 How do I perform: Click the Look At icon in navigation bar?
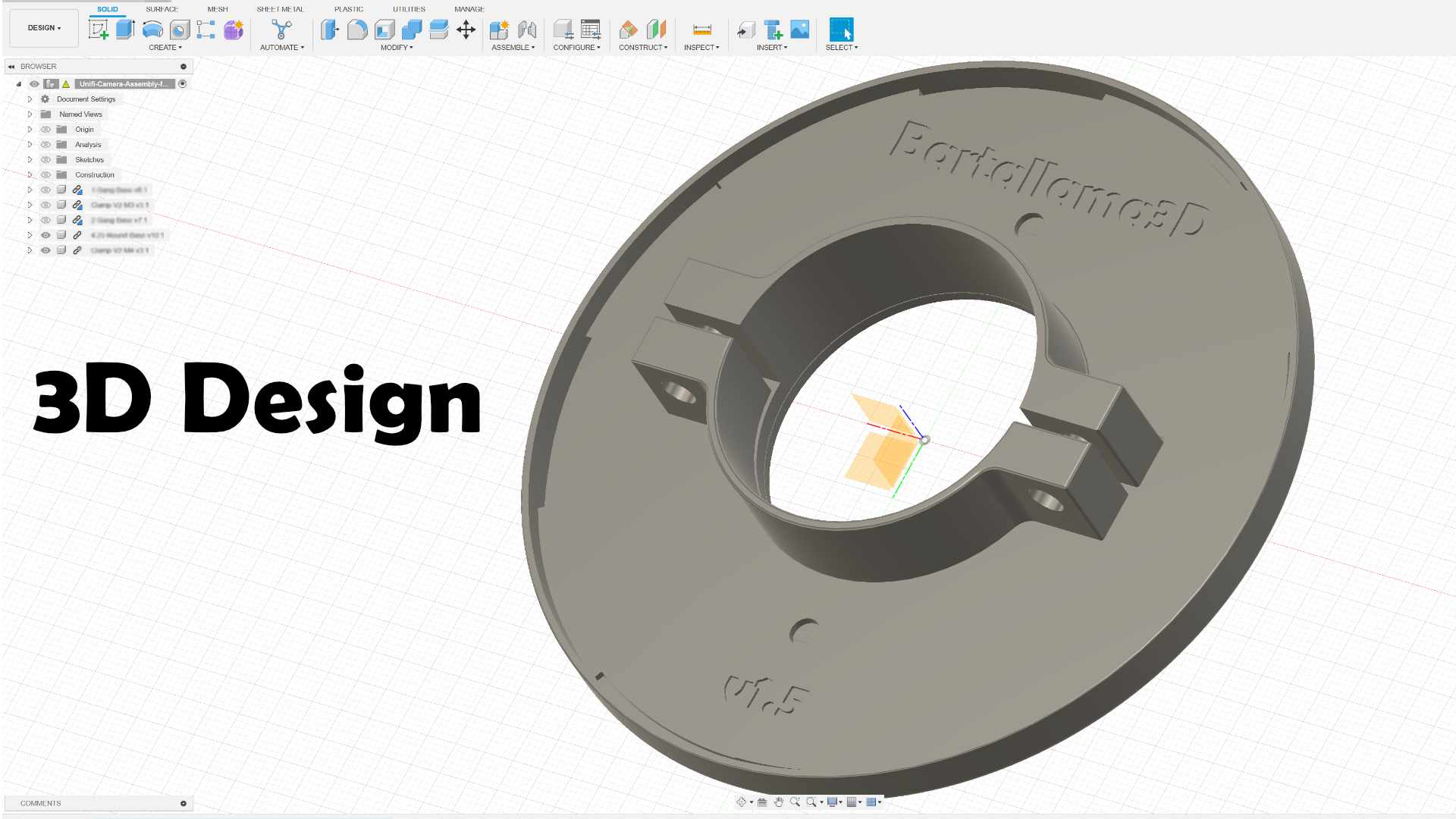(x=762, y=802)
